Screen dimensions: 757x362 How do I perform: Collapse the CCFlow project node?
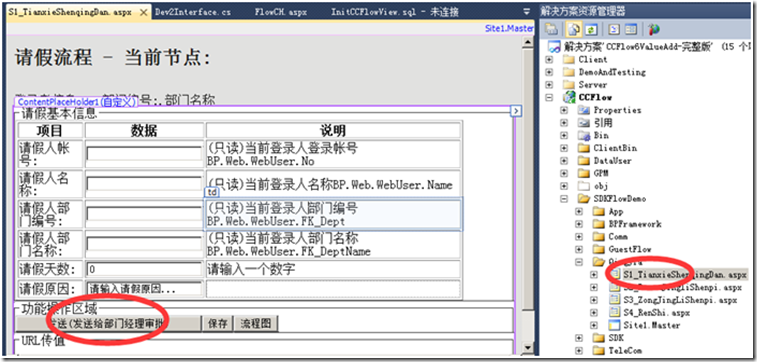548,97
